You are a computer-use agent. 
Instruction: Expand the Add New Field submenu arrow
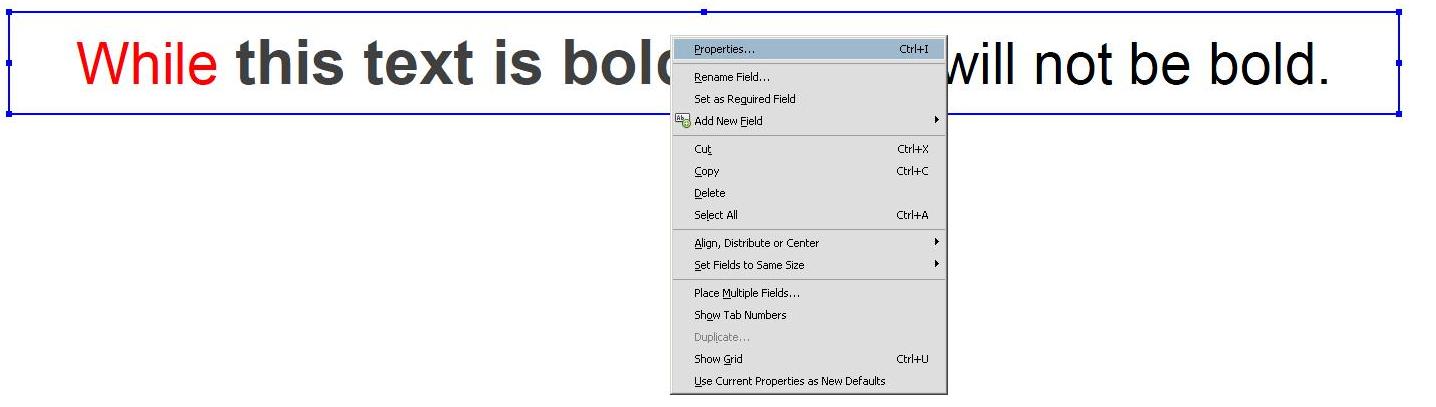coord(937,121)
